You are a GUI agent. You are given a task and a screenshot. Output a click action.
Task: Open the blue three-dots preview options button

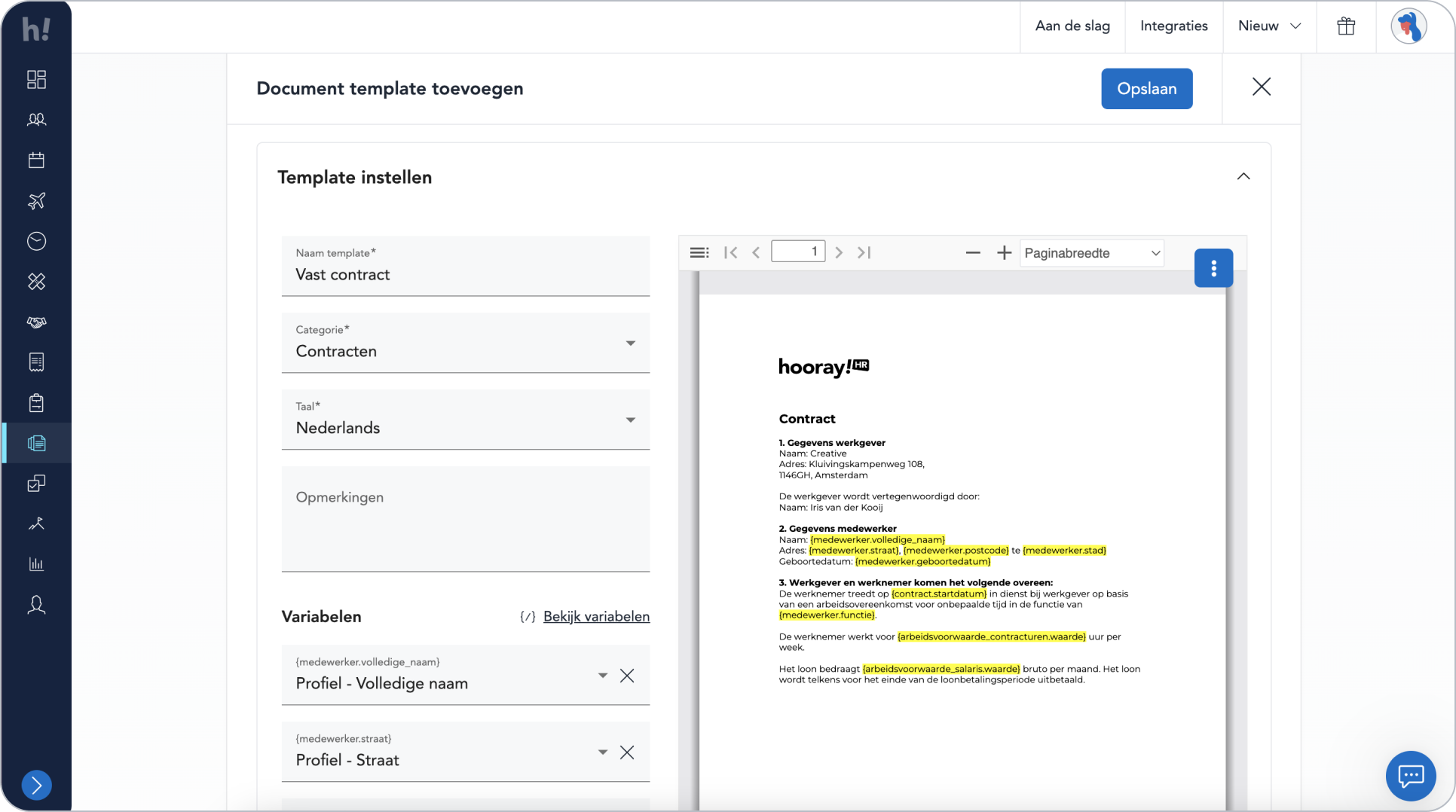1213,268
